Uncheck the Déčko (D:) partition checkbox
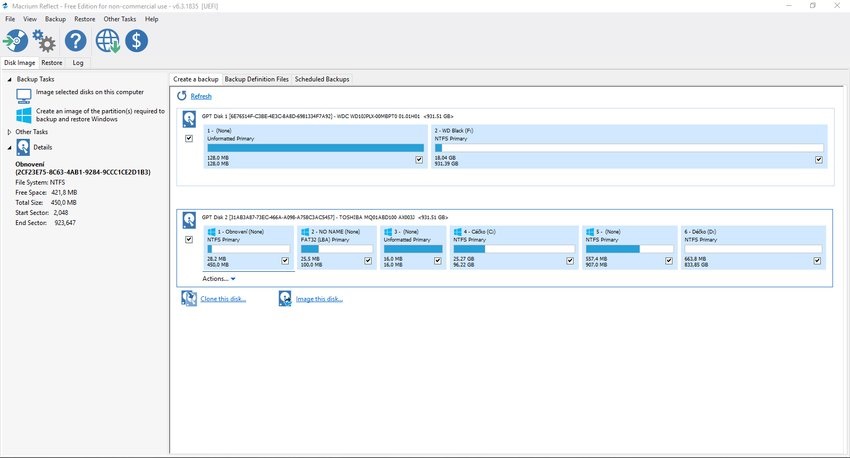The width and height of the screenshot is (850, 458). tap(817, 261)
